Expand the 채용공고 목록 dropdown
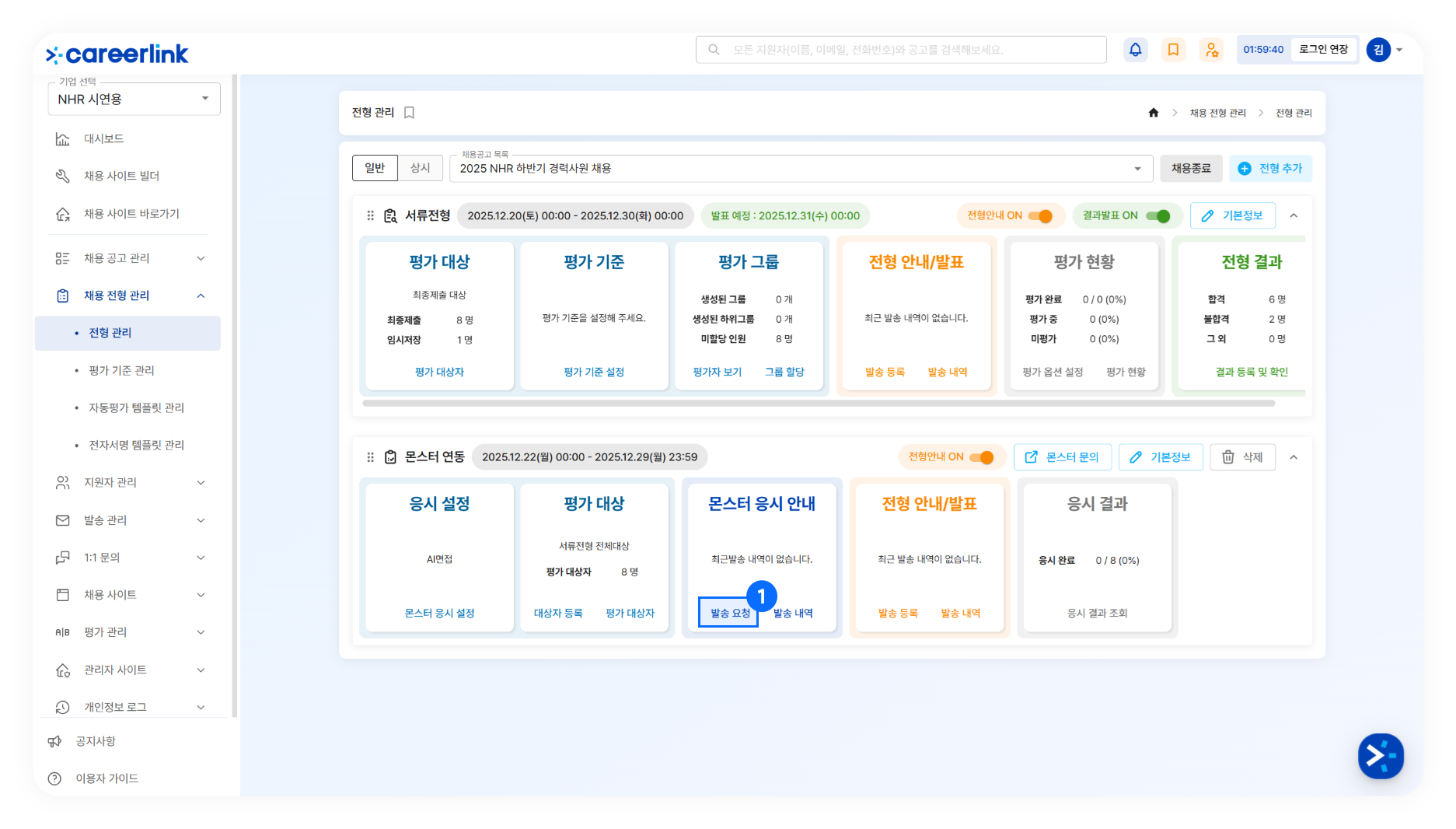 [x=1137, y=169]
